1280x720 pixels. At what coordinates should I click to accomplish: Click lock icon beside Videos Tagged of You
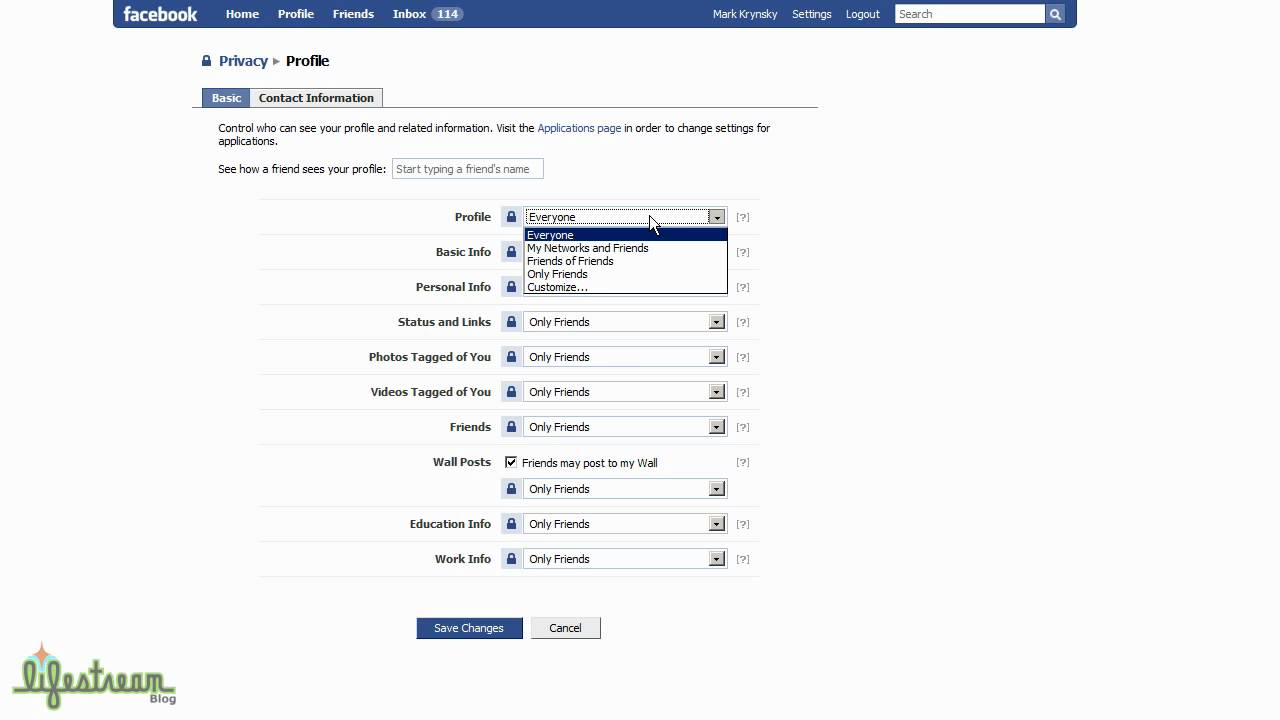[x=511, y=392]
